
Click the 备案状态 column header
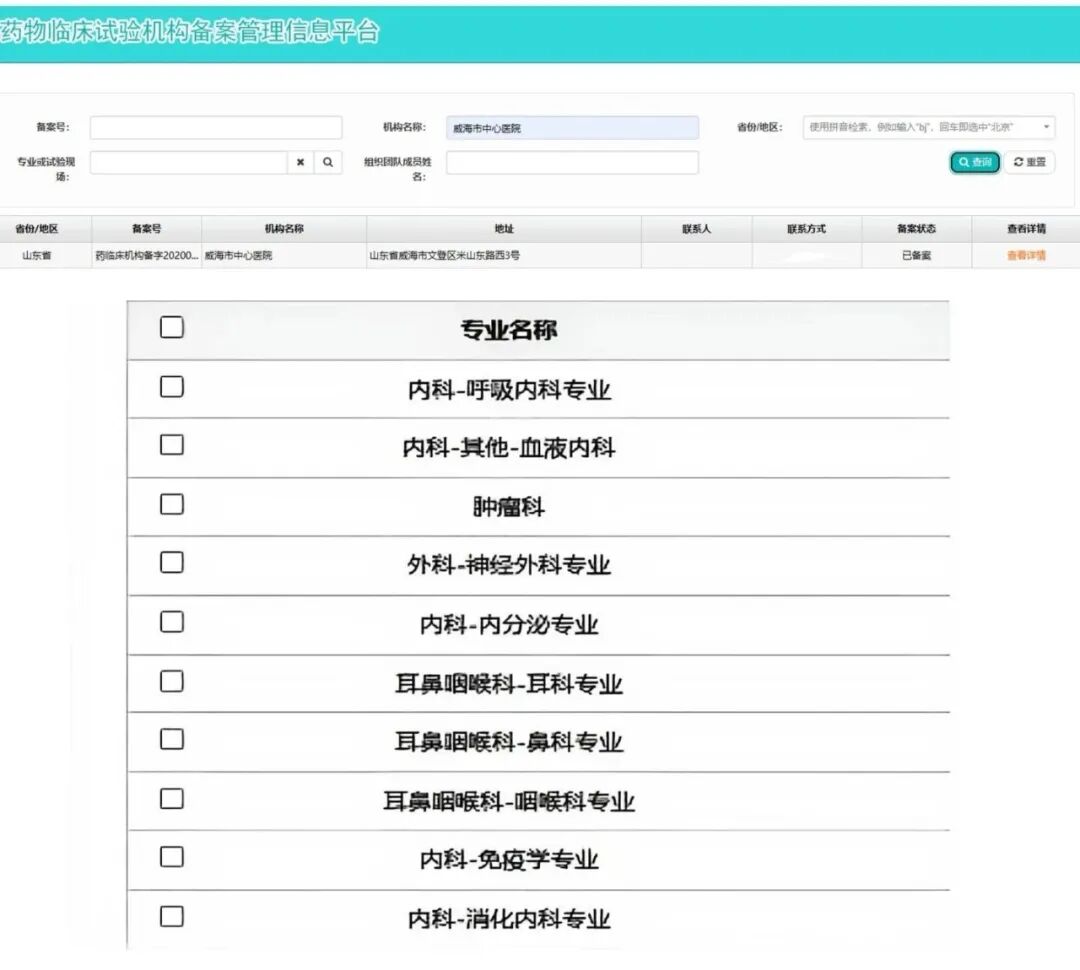pos(916,229)
